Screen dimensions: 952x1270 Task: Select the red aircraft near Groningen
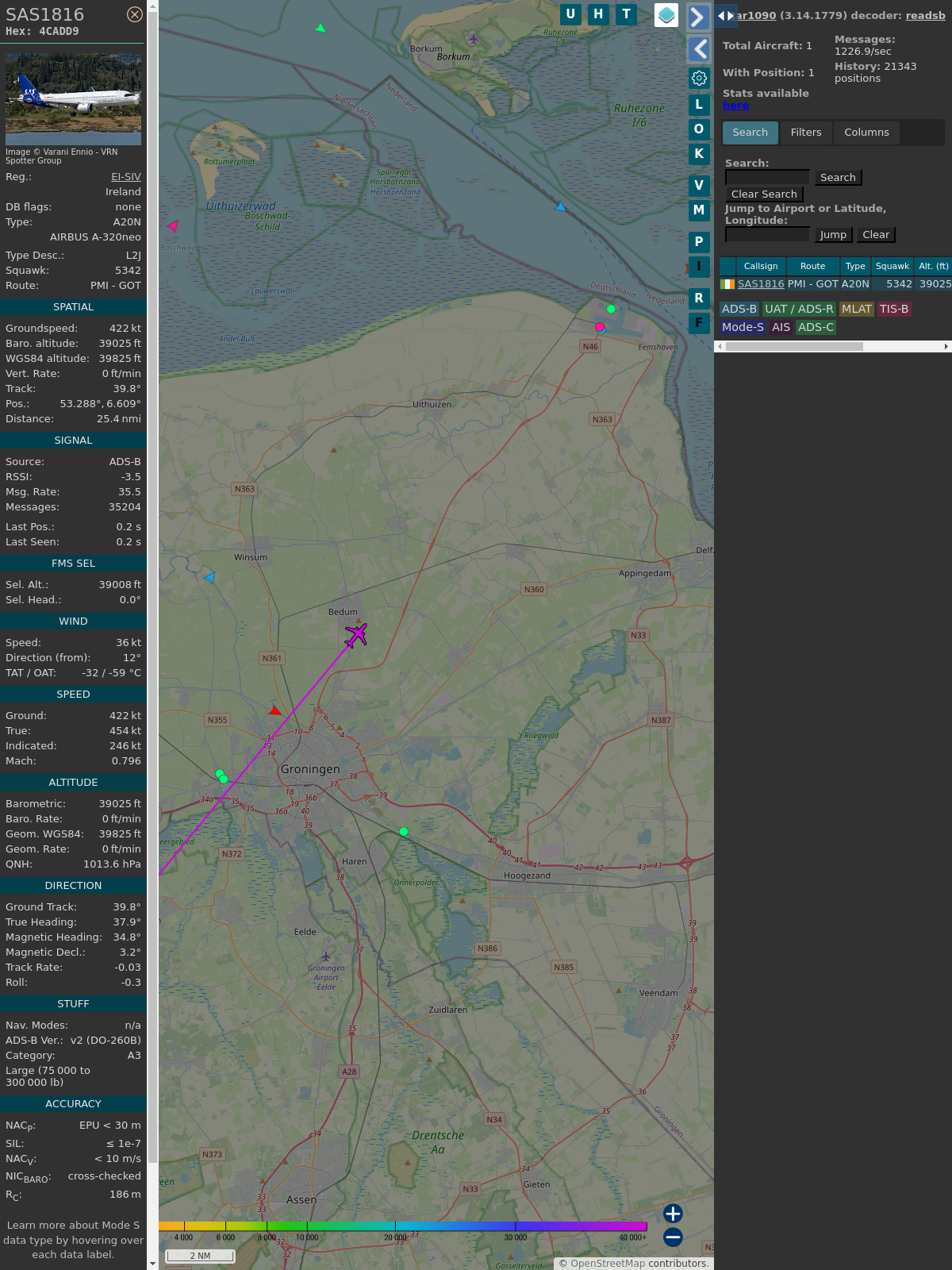pyautogui.click(x=275, y=710)
